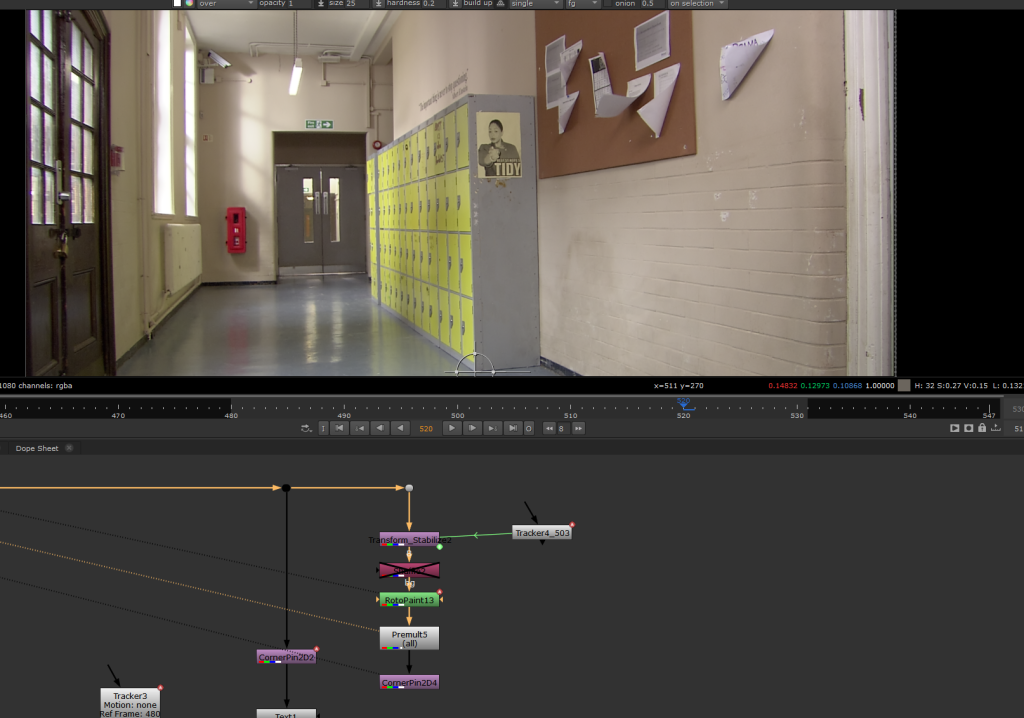Open the playback loop mode menu

coord(306,429)
